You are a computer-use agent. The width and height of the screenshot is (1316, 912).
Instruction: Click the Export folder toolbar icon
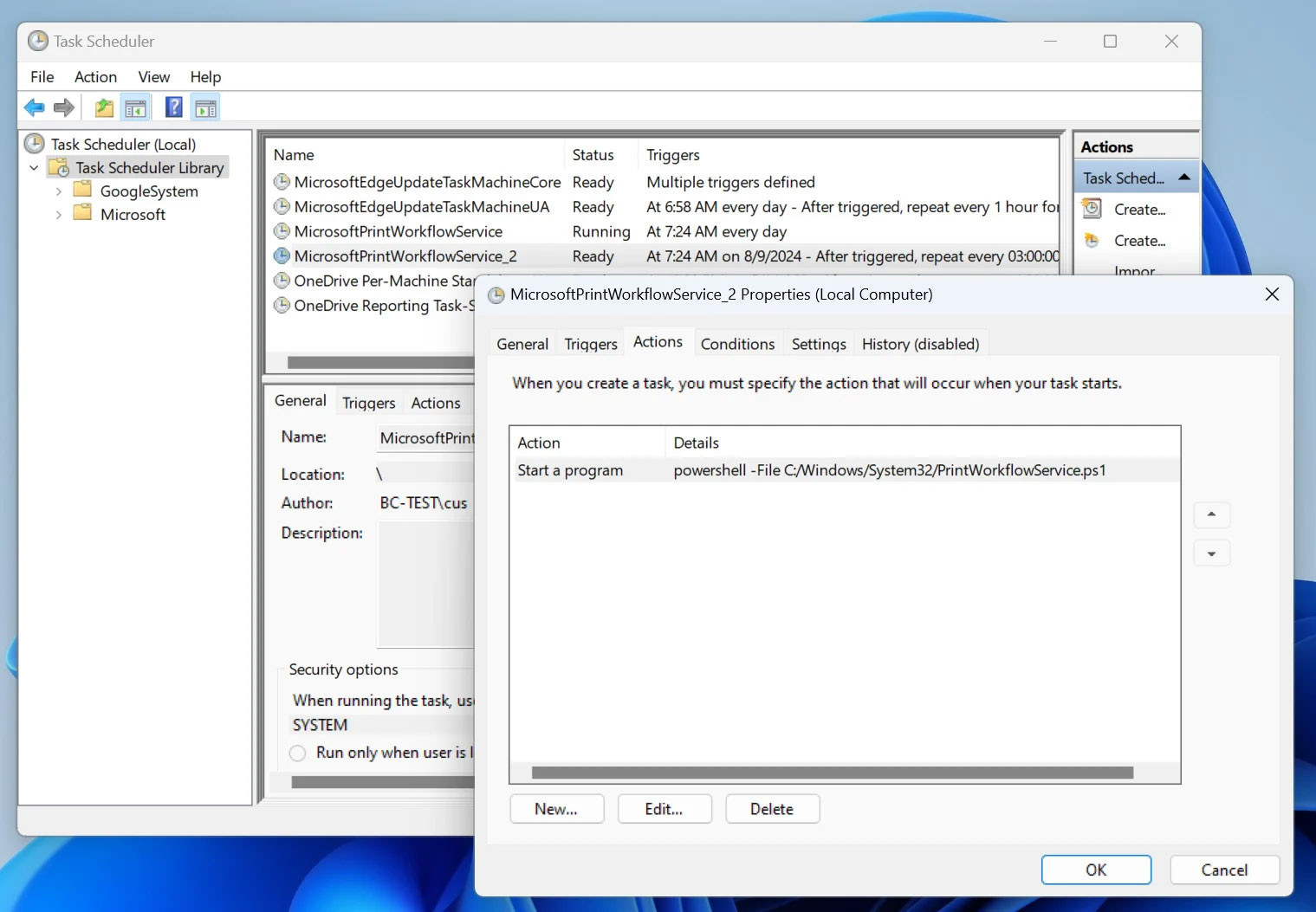103,107
